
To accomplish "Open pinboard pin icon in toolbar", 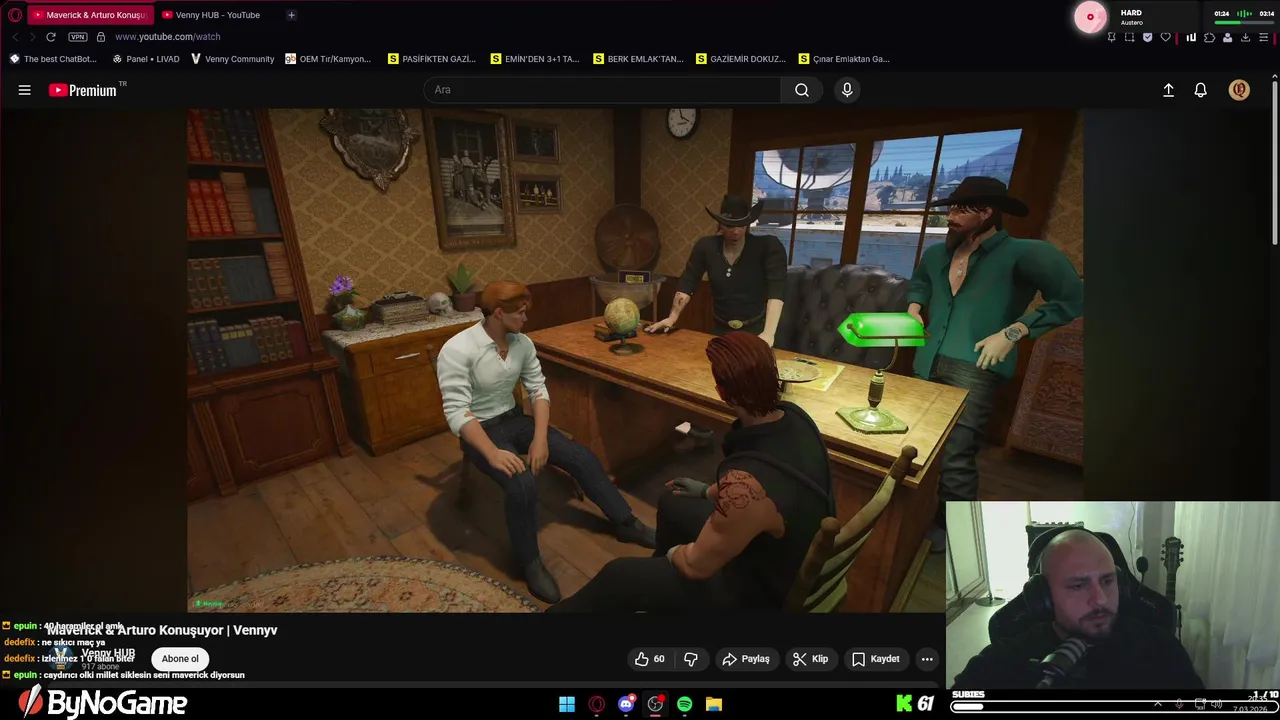I will (x=1112, y=37).
